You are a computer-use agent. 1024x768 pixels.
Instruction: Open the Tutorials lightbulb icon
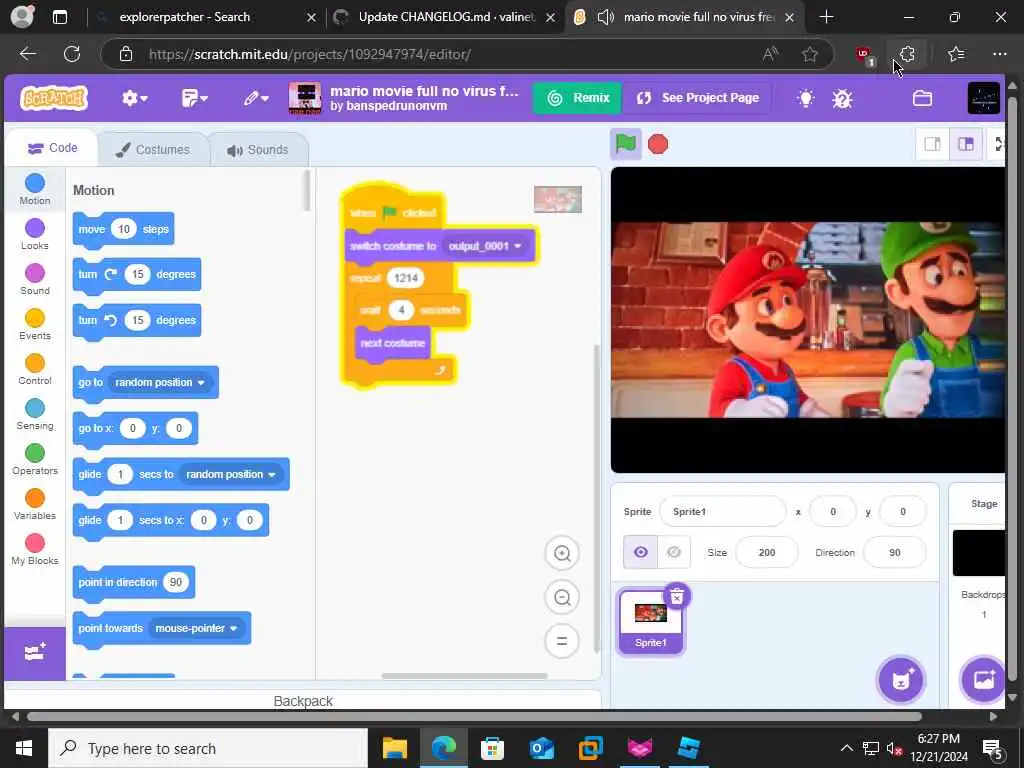(806, 99)
